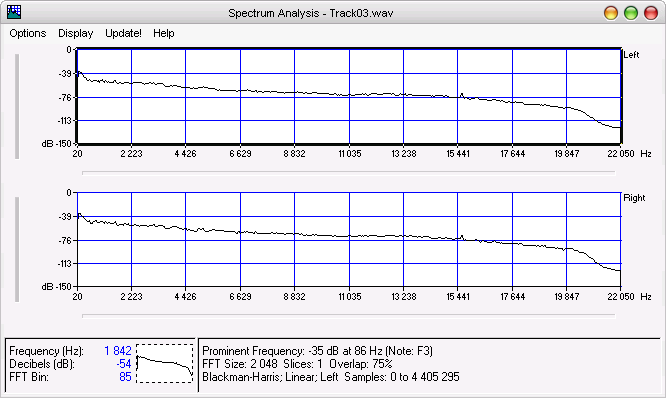Click the Frequency (Hz): label
The height and width of the screenshot is (398, 666).
[x=46, y=351]
